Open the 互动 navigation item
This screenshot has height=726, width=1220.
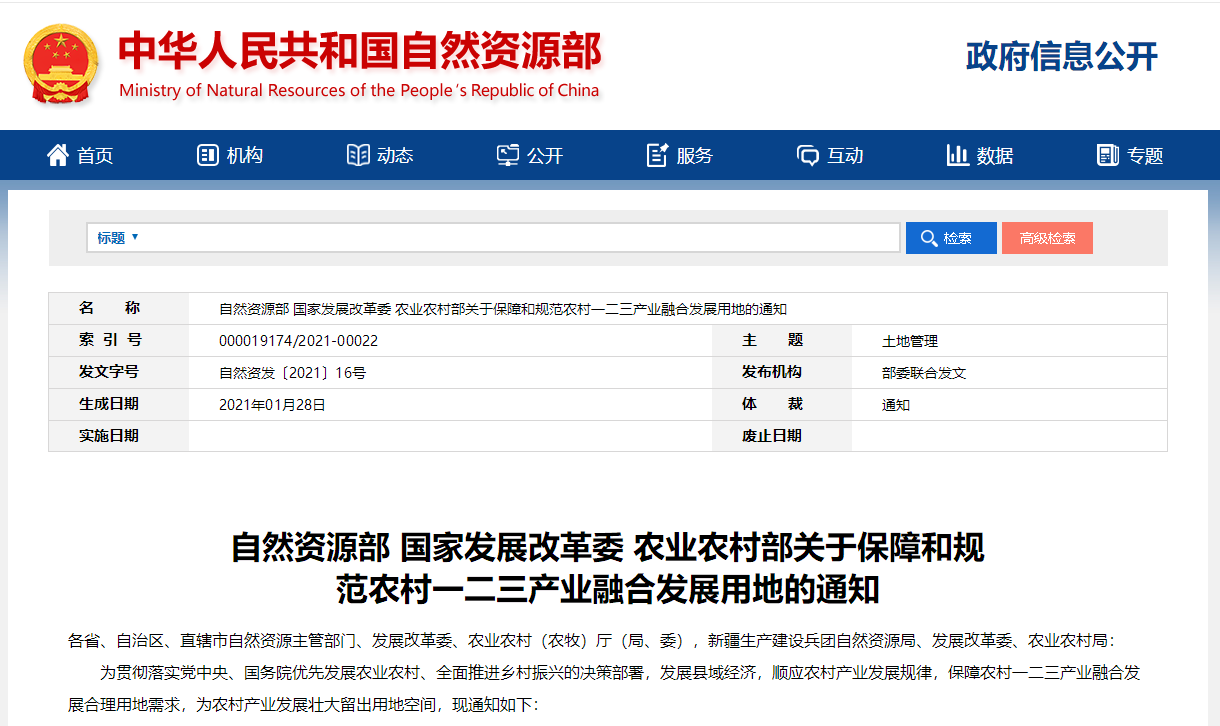point(830,155)
